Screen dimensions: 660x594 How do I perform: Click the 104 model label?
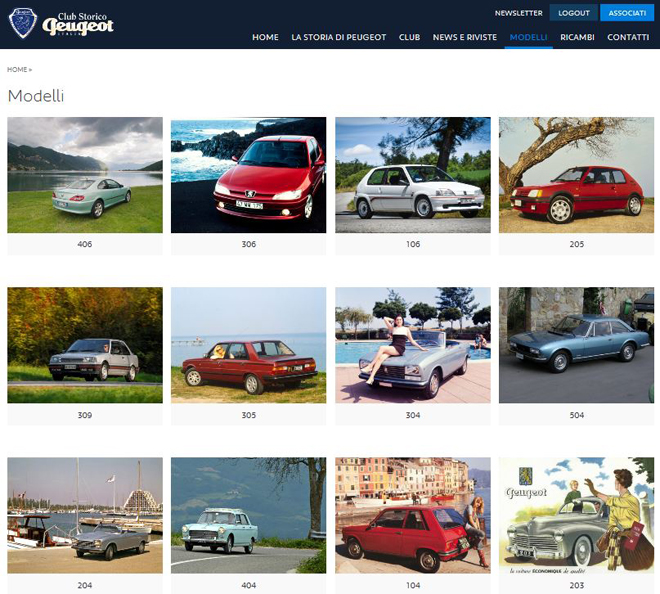coord(413,585)
